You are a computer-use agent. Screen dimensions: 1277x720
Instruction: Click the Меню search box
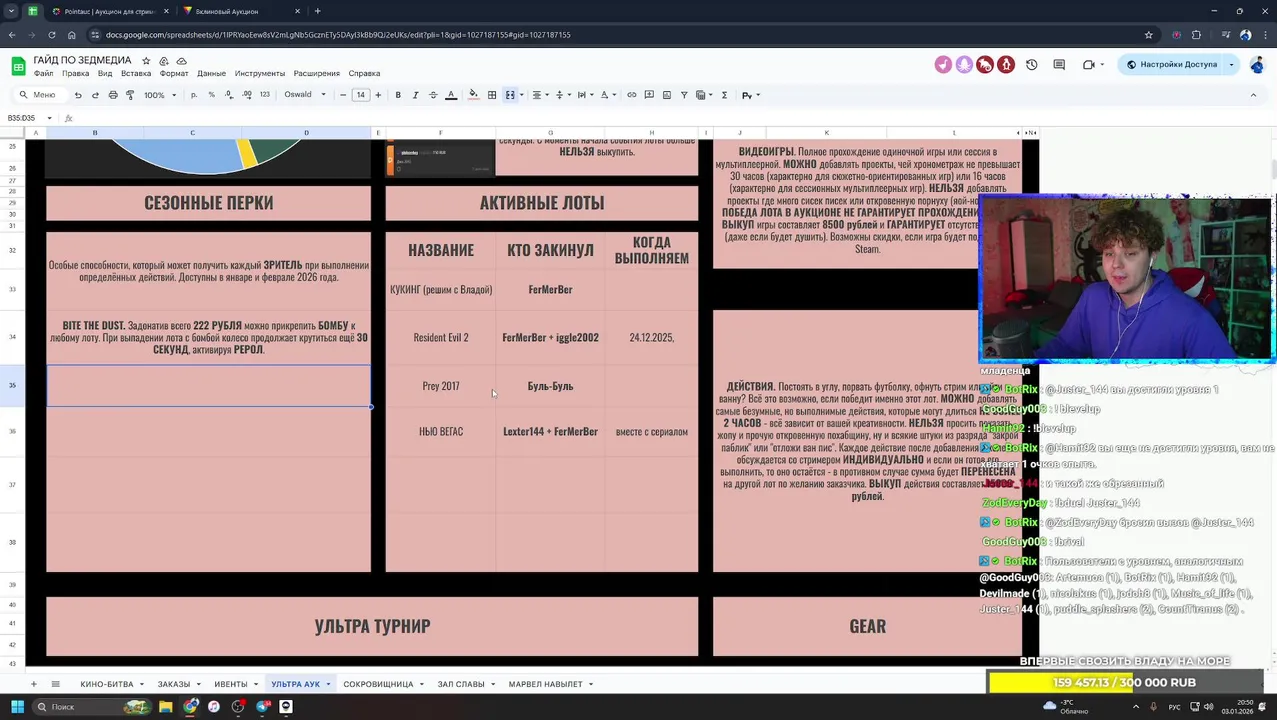click(39, 95)
